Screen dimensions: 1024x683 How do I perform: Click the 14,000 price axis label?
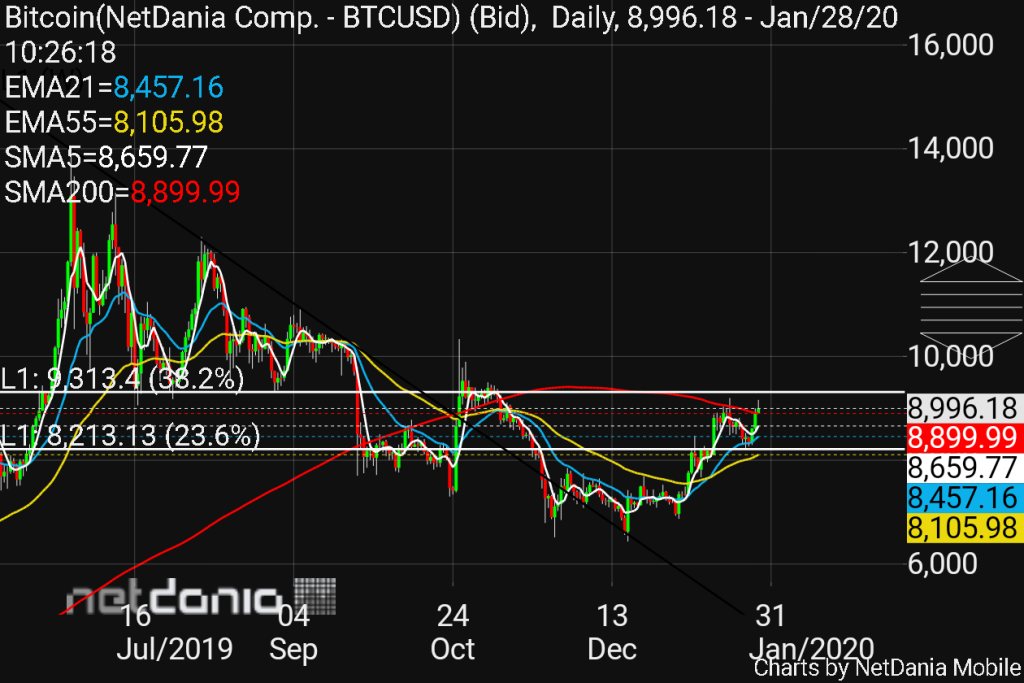(951, 148)
